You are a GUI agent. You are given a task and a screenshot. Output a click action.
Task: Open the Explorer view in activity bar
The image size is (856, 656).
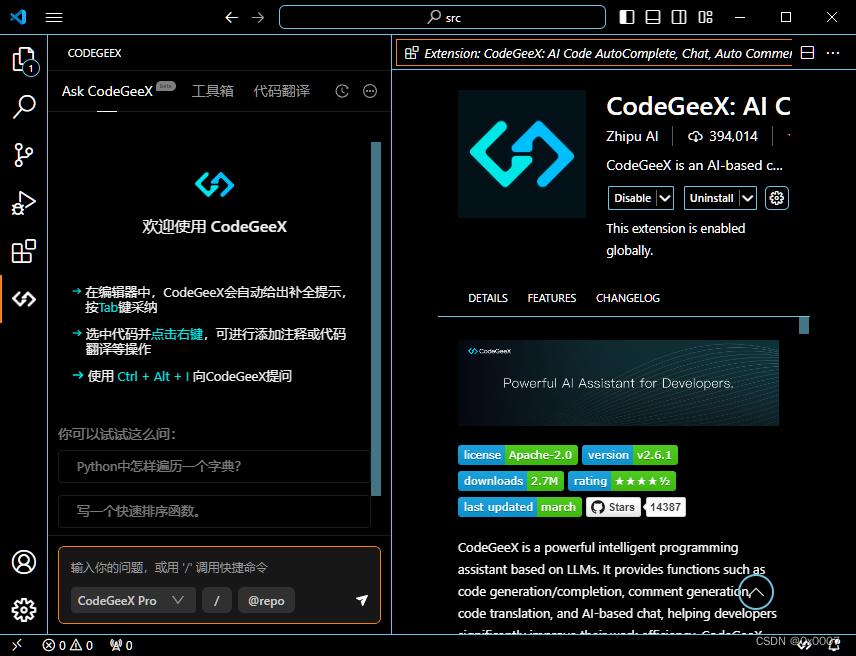pos(24,59)
